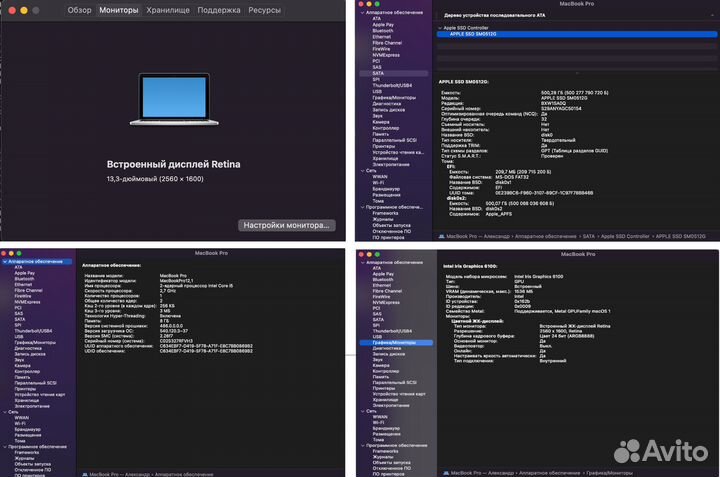The width and height of the screenshot is (720, 477).
Task: Select Thunderbolt/USB4 in SATA window sidebar
Action: [x=392, y=85]
